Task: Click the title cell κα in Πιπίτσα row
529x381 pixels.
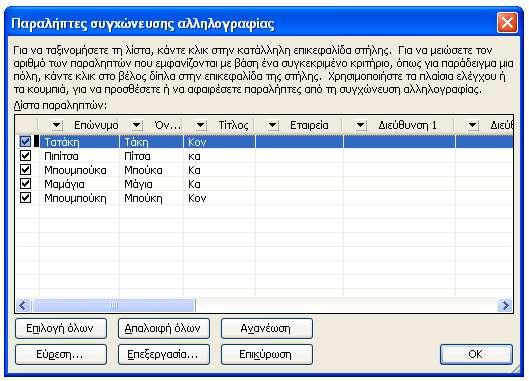Action: pyautogui.click(x=219, y=156)
